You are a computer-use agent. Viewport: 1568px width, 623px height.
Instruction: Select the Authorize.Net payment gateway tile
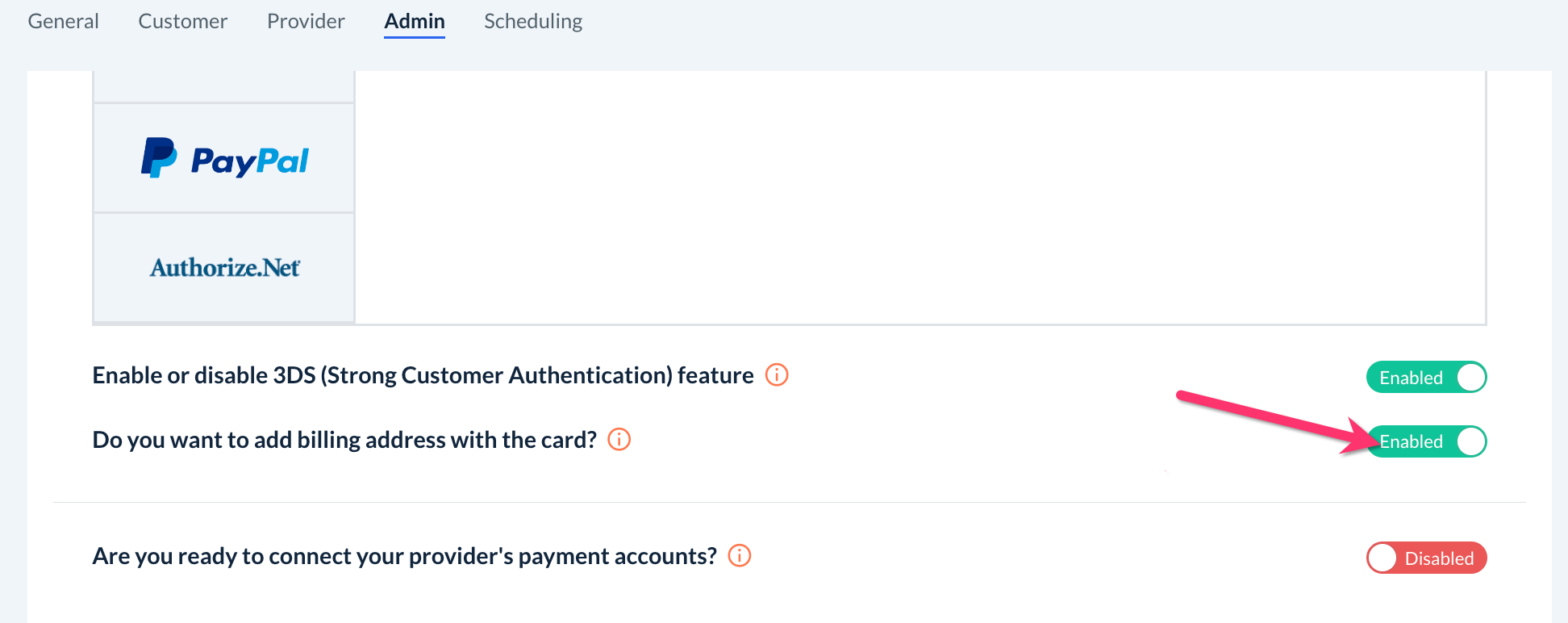[224, 268]
